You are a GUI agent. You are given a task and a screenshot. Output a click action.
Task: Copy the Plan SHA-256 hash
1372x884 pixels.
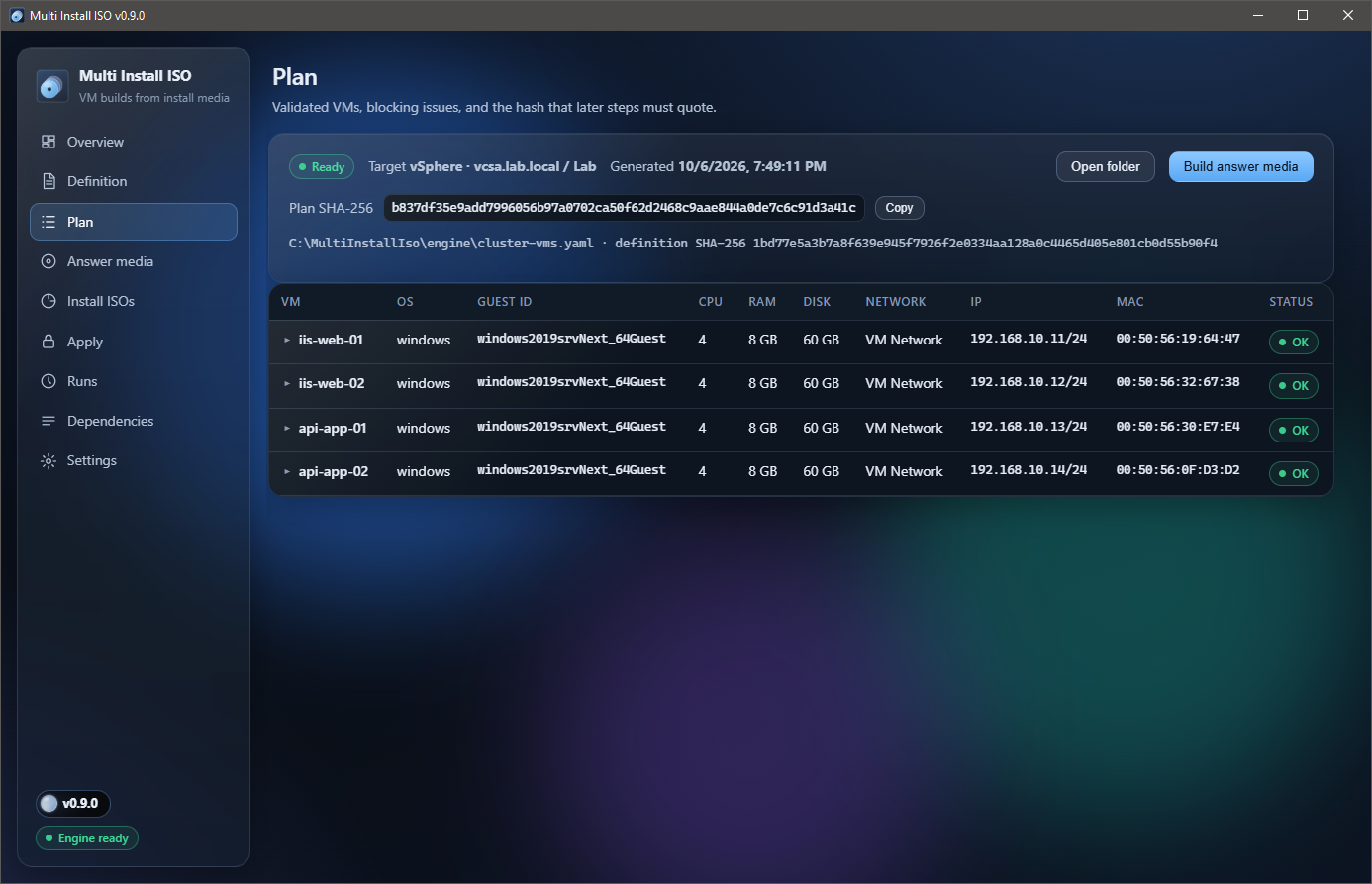pos(899,208)
